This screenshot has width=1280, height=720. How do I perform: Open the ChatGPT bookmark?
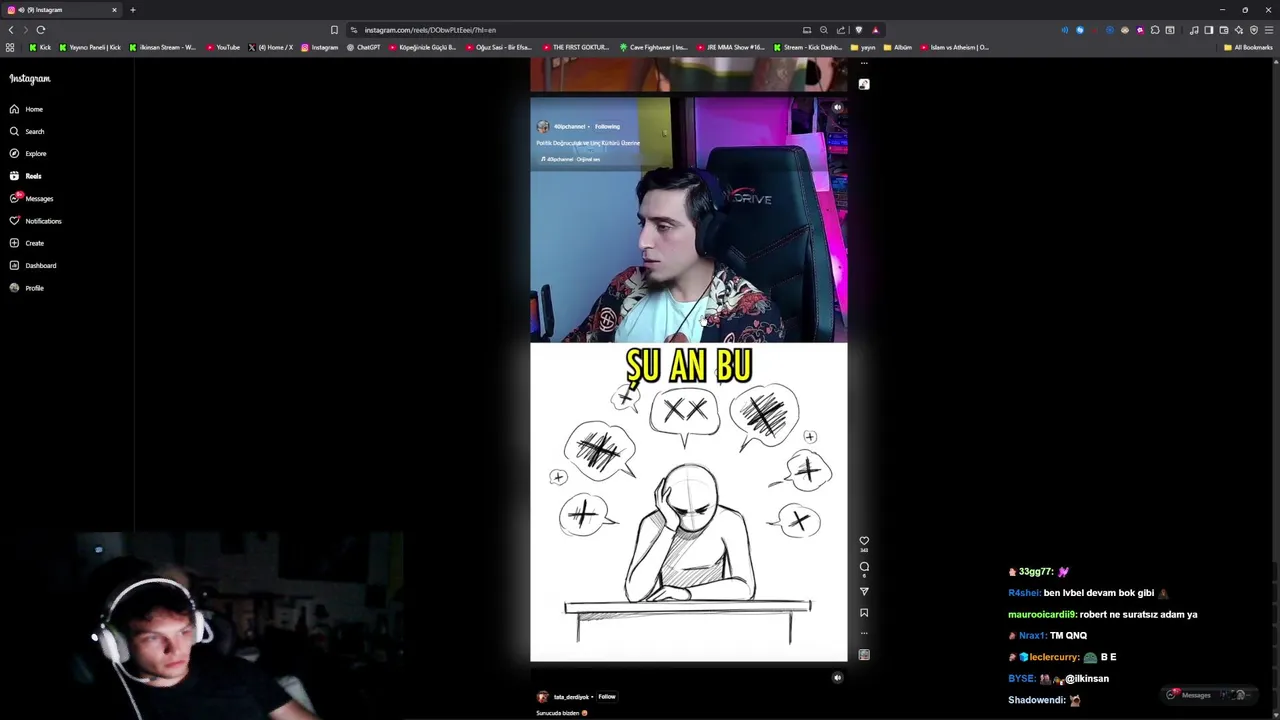[364, 47]
